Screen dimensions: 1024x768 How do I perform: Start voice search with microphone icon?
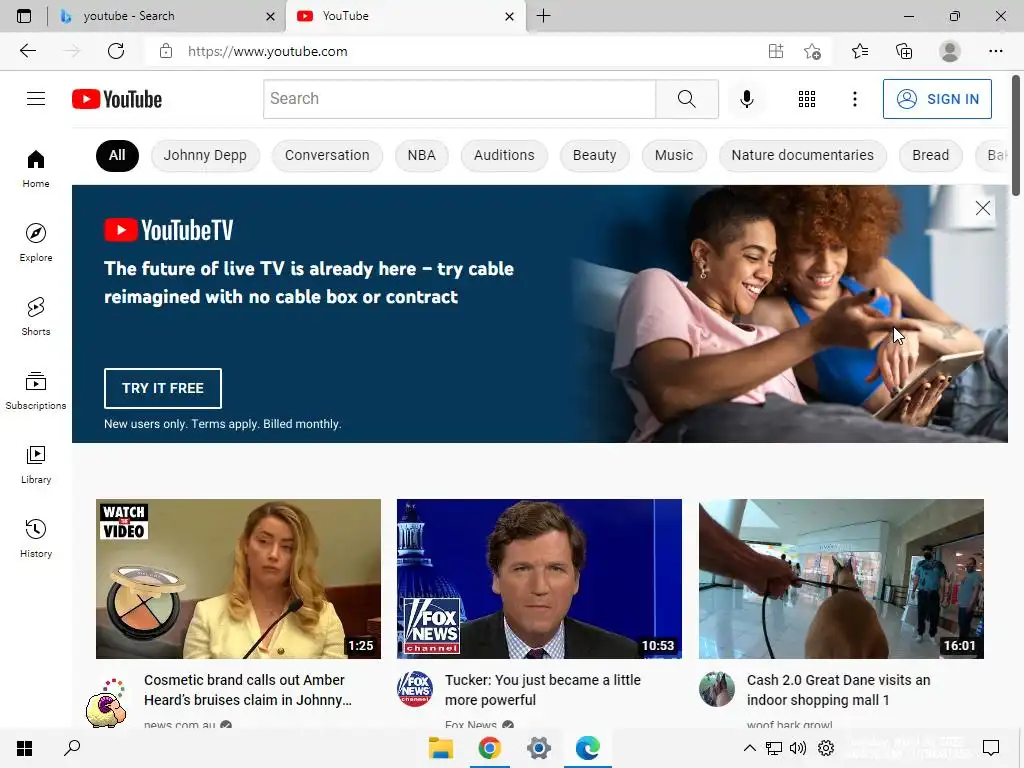746,99
